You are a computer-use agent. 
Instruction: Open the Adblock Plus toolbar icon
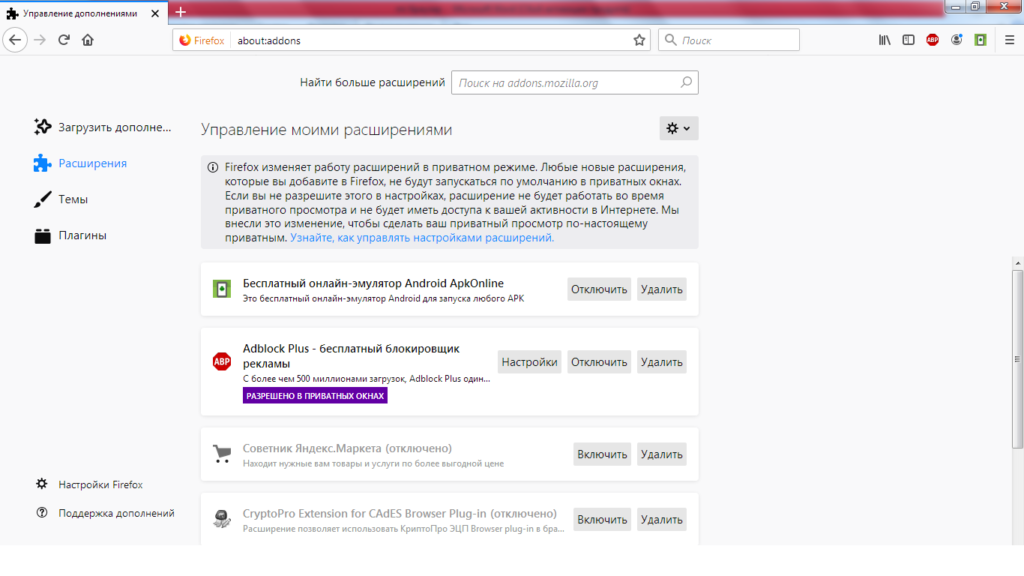coord(933,40)
